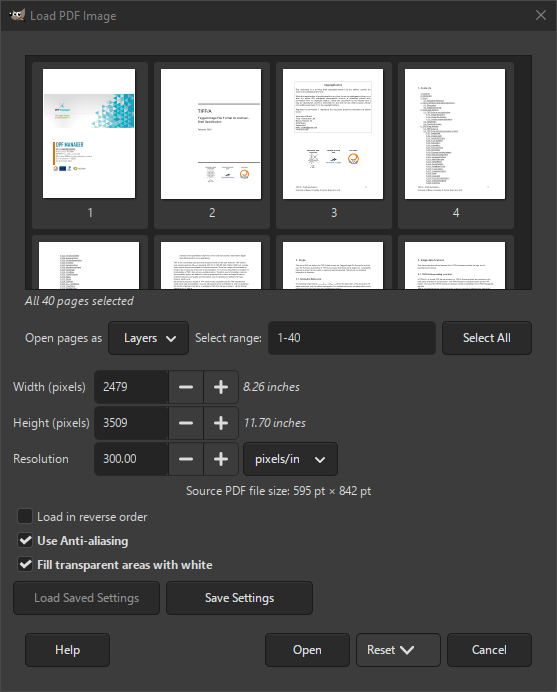Select page 2 thumbnail
The height and width of the screenshot is (692, 557).
tap(212, 145)
